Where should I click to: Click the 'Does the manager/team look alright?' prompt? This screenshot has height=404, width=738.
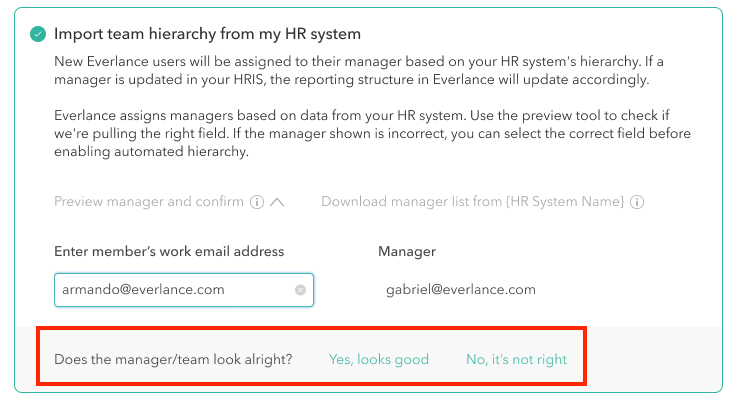coord(173,359)
